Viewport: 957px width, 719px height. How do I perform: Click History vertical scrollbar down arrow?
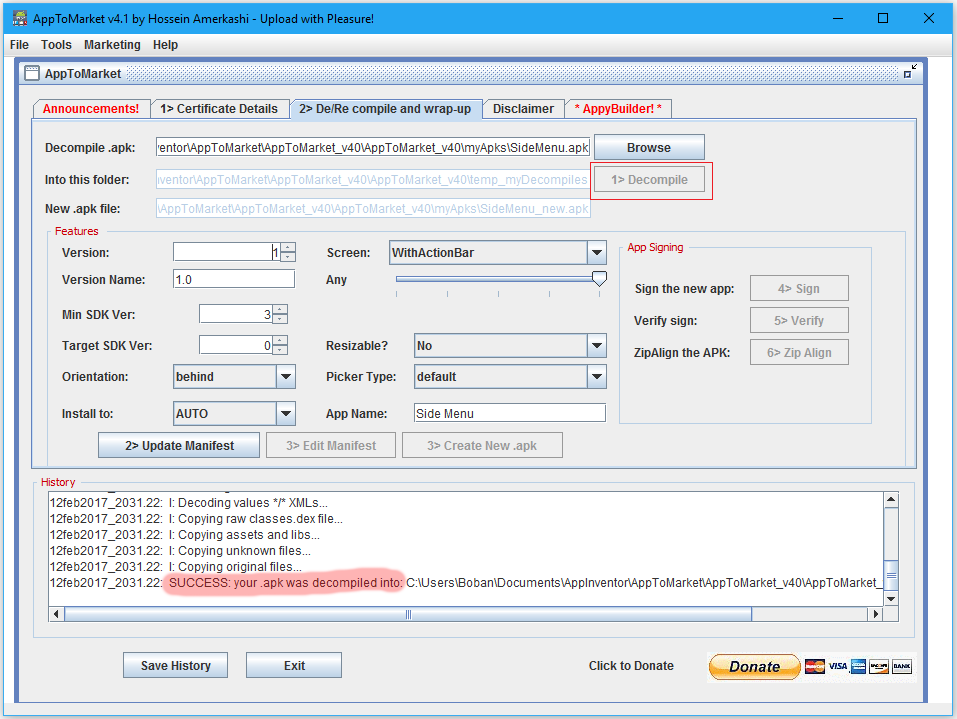point(891,598)
